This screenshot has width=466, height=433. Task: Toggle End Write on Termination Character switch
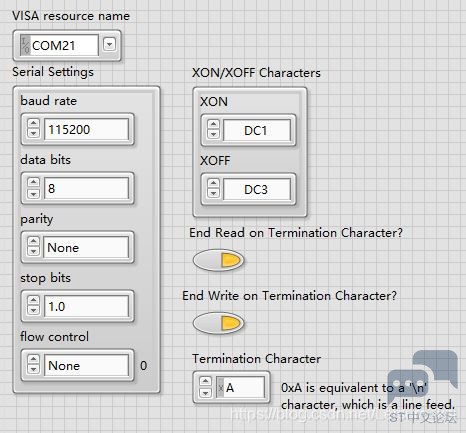coord(218,323)
